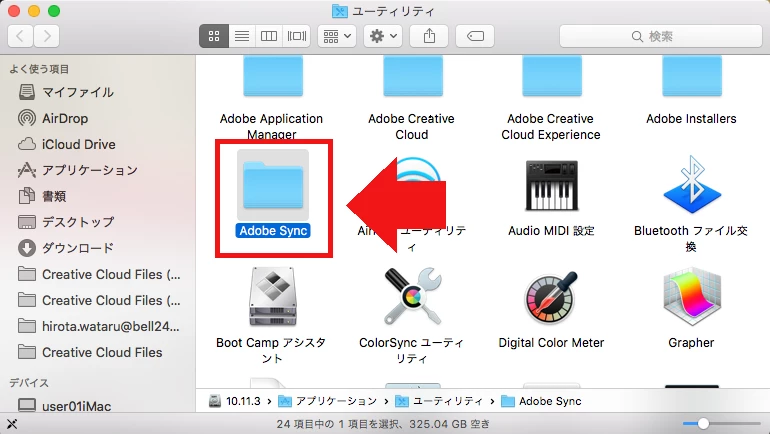770x434 pixels.
Task: Open hirota.wataru@bell24 sidebar folder
Action: tap(97, 326)
